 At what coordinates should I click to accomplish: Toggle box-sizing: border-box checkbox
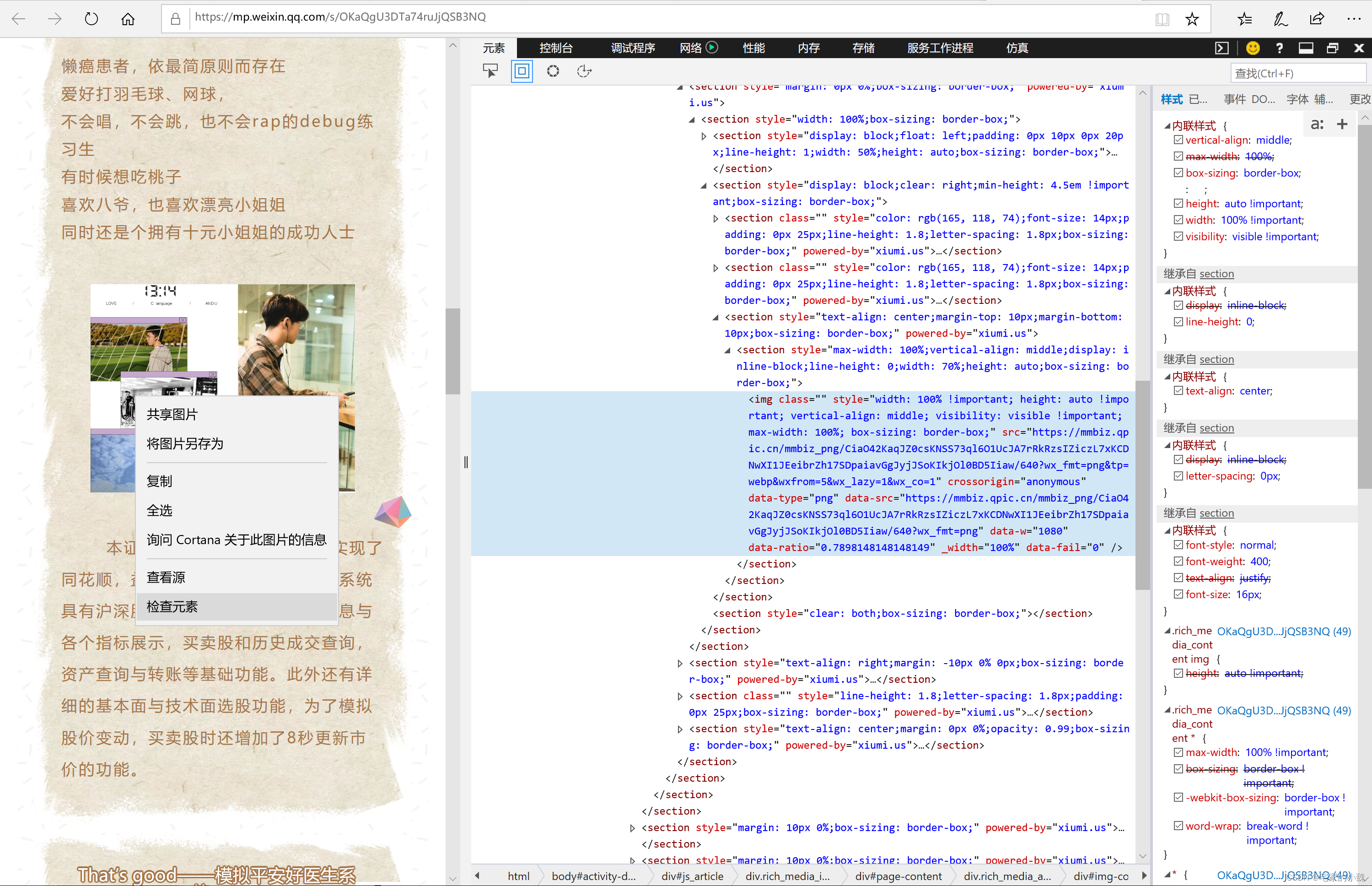point(1178,173)
